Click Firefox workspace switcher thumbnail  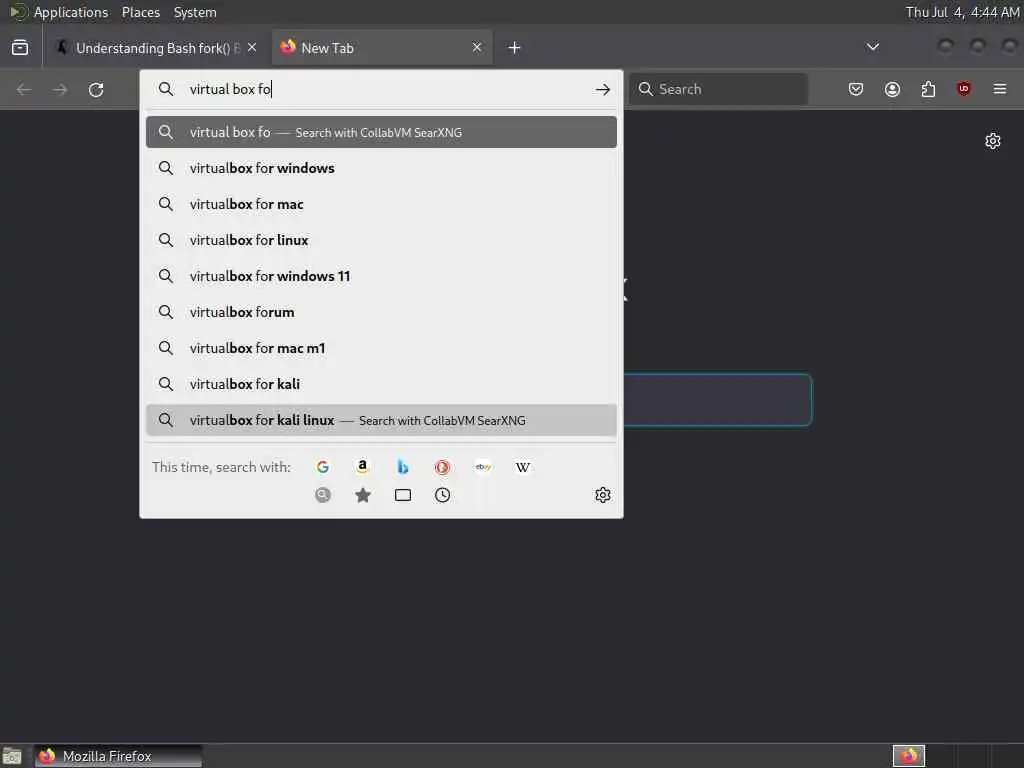click(908, 756)
